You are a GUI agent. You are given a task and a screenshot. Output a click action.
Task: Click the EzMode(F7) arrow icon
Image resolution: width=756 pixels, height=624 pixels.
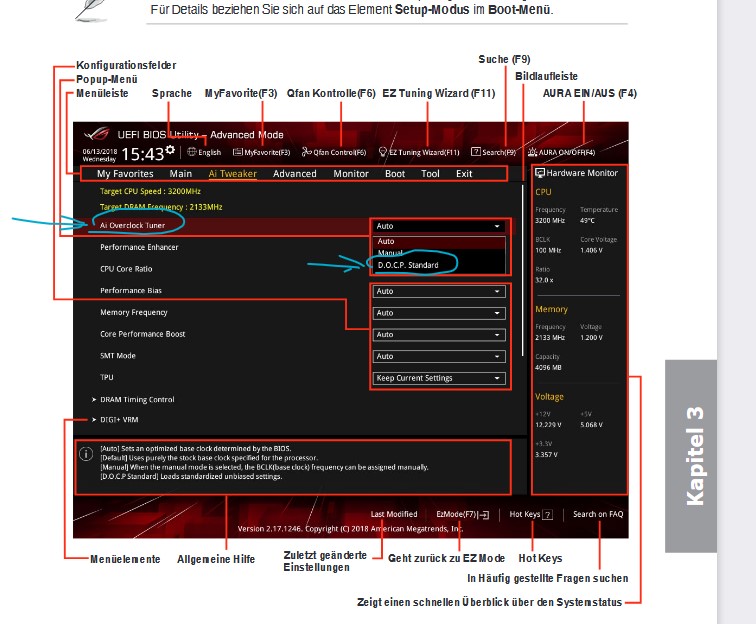(484, 515)
